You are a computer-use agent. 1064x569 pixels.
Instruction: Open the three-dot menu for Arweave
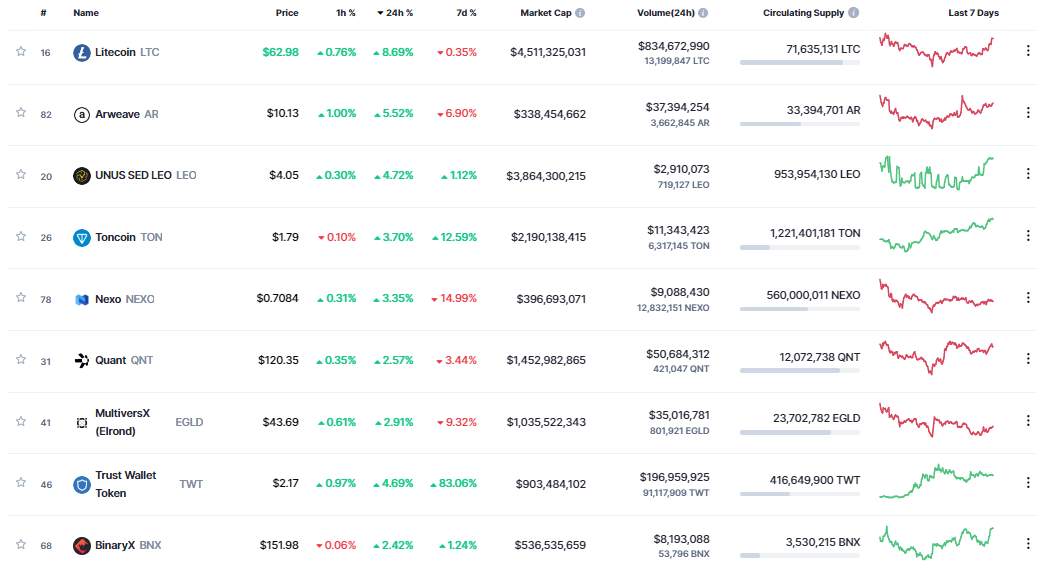point(1028,113)
